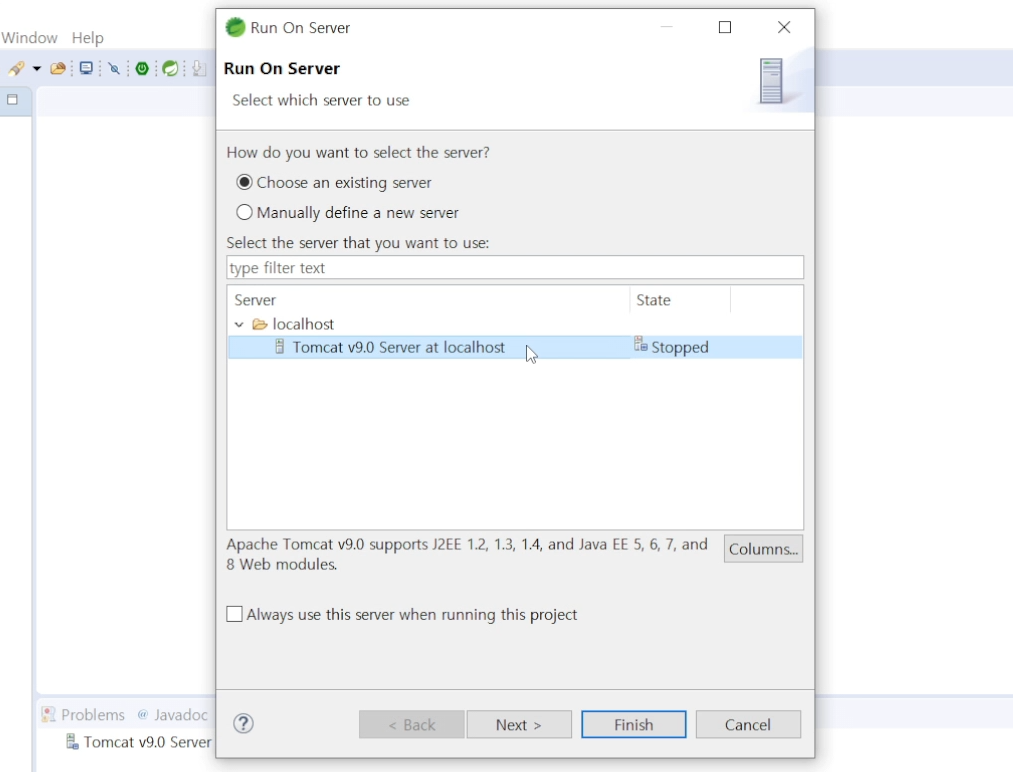Click the Cancel button
The height and width of the screenshot is (772, 1013).
[x=748, y=724]
